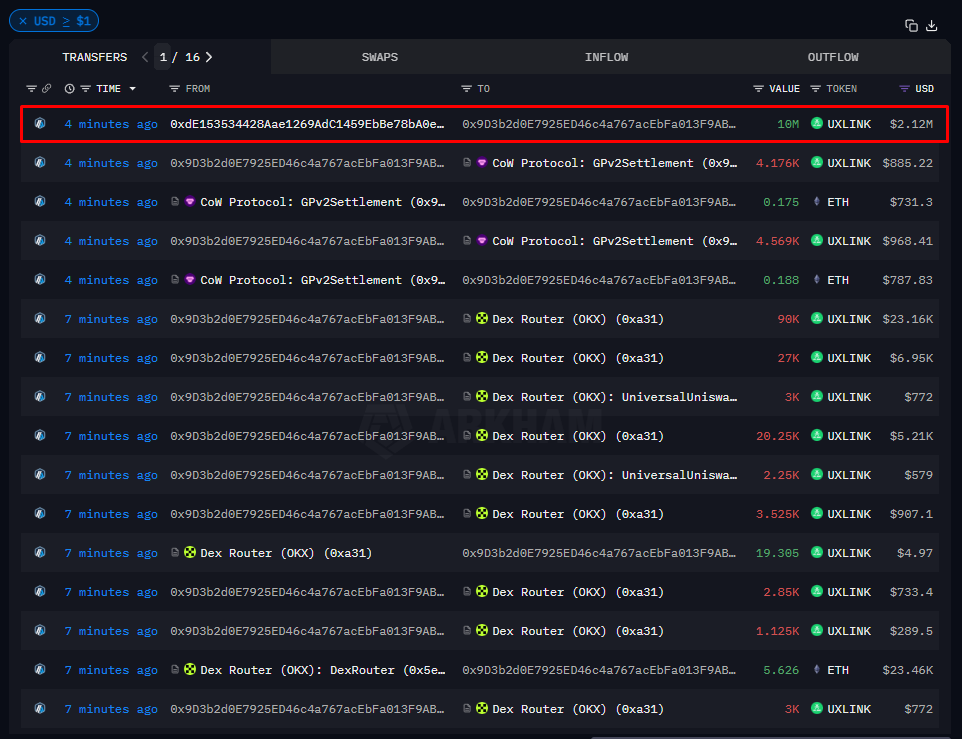Viewport: 962px width, 739px height.
Task: Open the FROM column filter
Action: pos(175,89)
